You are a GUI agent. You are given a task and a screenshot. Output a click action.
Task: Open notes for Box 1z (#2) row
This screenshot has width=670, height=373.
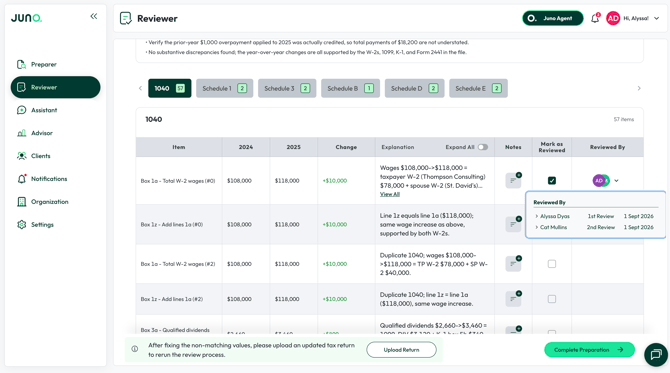pos(513,299)
